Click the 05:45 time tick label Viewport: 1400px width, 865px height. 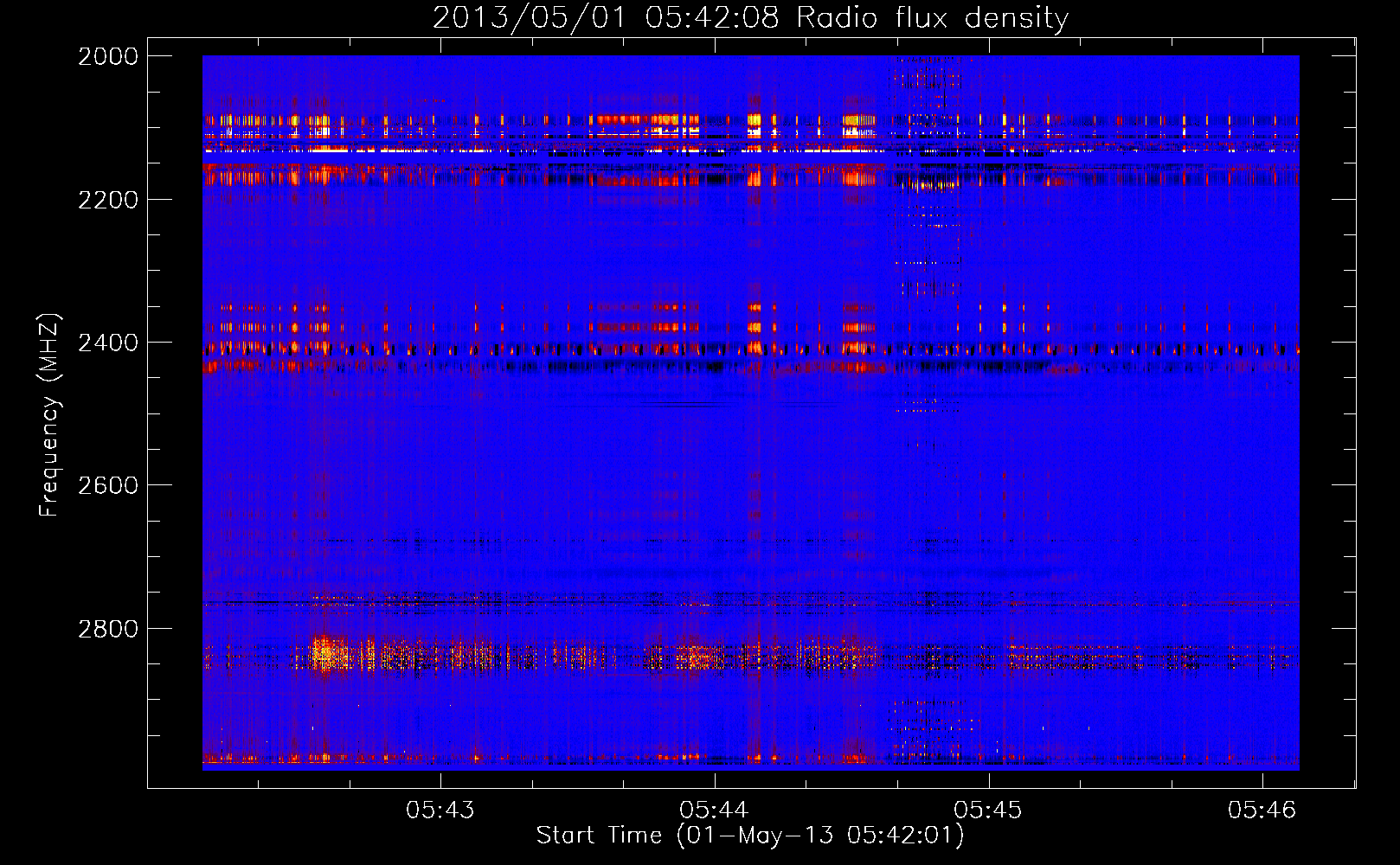click(988, 810)
